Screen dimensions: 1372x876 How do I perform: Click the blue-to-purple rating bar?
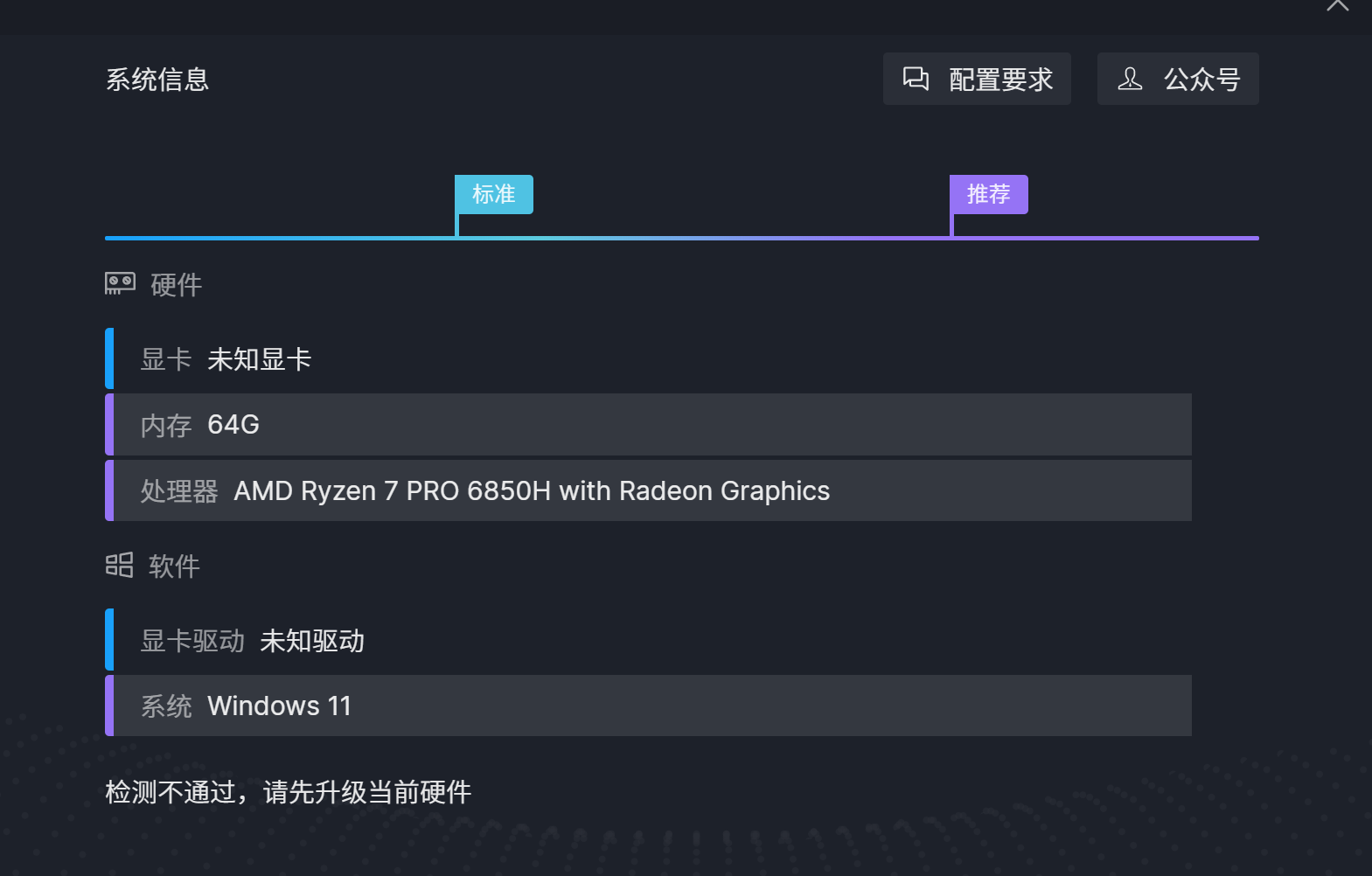click(x=682, y=238)
